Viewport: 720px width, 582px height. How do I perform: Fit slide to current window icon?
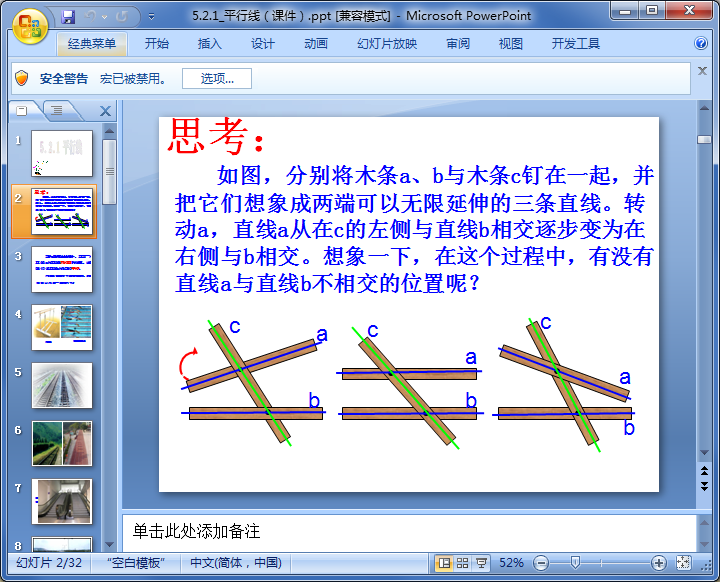point(683,563)
